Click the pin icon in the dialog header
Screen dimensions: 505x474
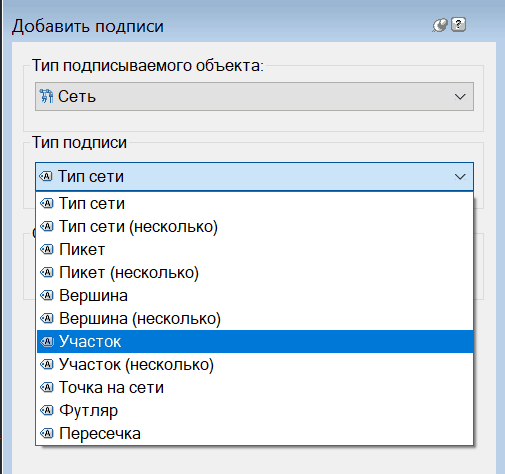pos(440,25)
